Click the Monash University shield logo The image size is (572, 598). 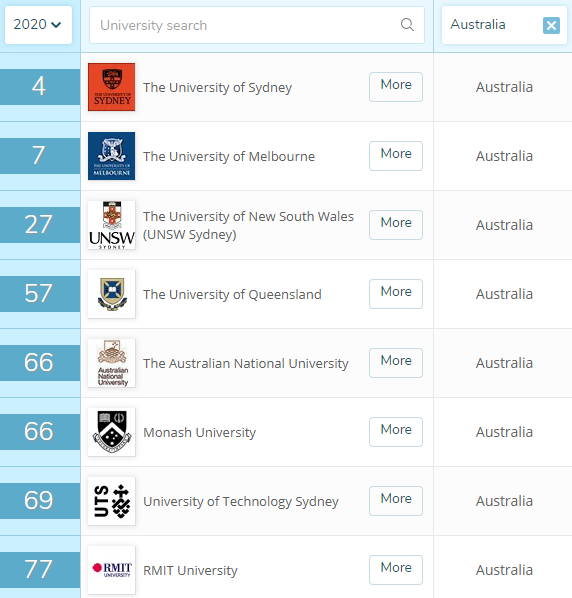click(112, 432)
